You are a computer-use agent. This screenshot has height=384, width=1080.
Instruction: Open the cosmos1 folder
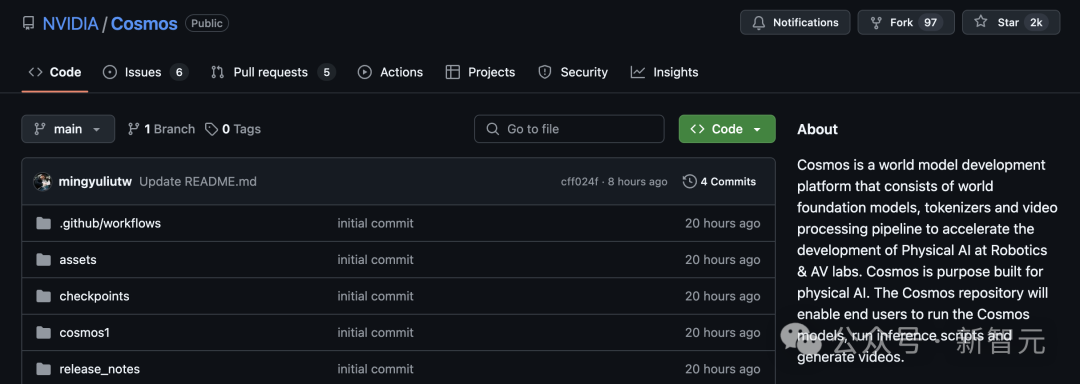pyautogui.click(x=85, y=332)
